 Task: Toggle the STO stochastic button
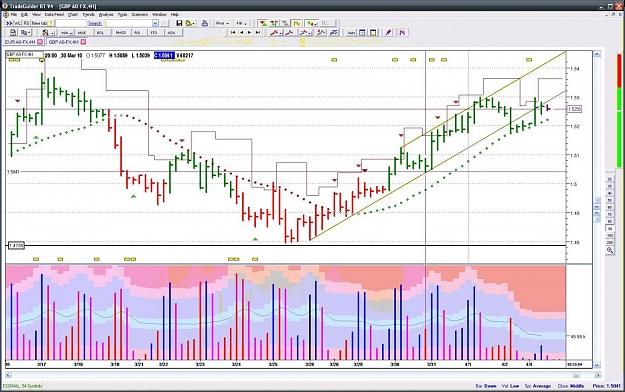154,33
